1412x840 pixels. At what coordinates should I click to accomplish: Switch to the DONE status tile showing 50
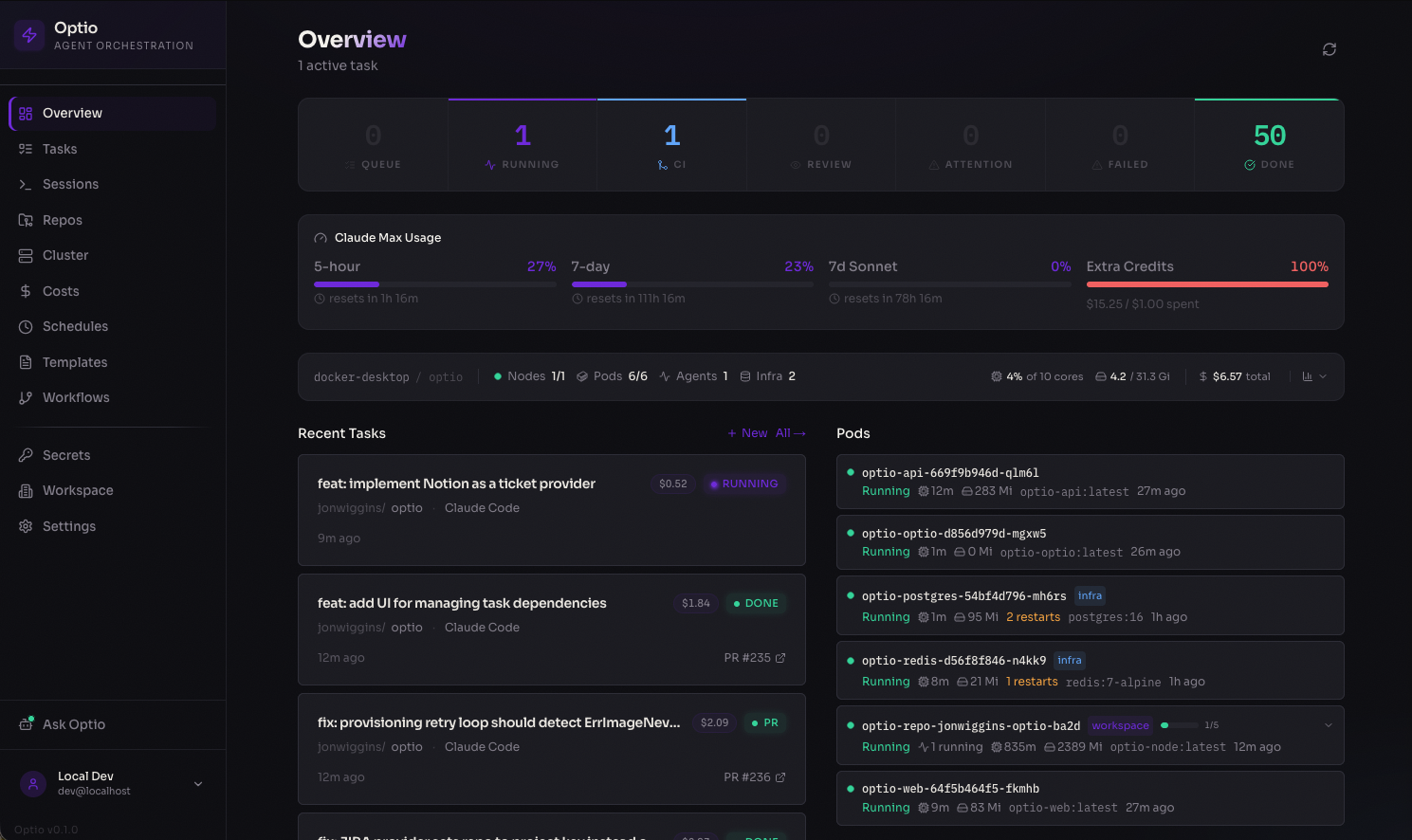coord(1269,144)
